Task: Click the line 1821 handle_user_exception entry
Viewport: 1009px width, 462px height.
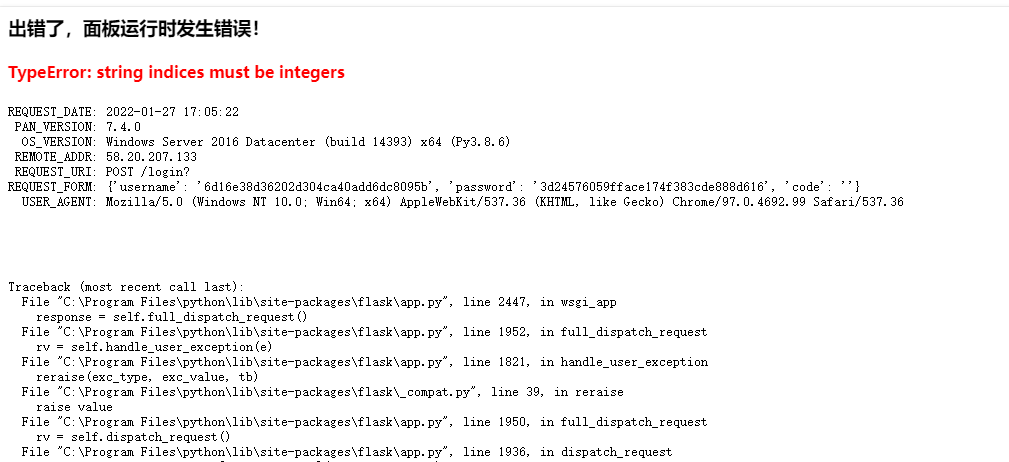Action: point(364,362)
